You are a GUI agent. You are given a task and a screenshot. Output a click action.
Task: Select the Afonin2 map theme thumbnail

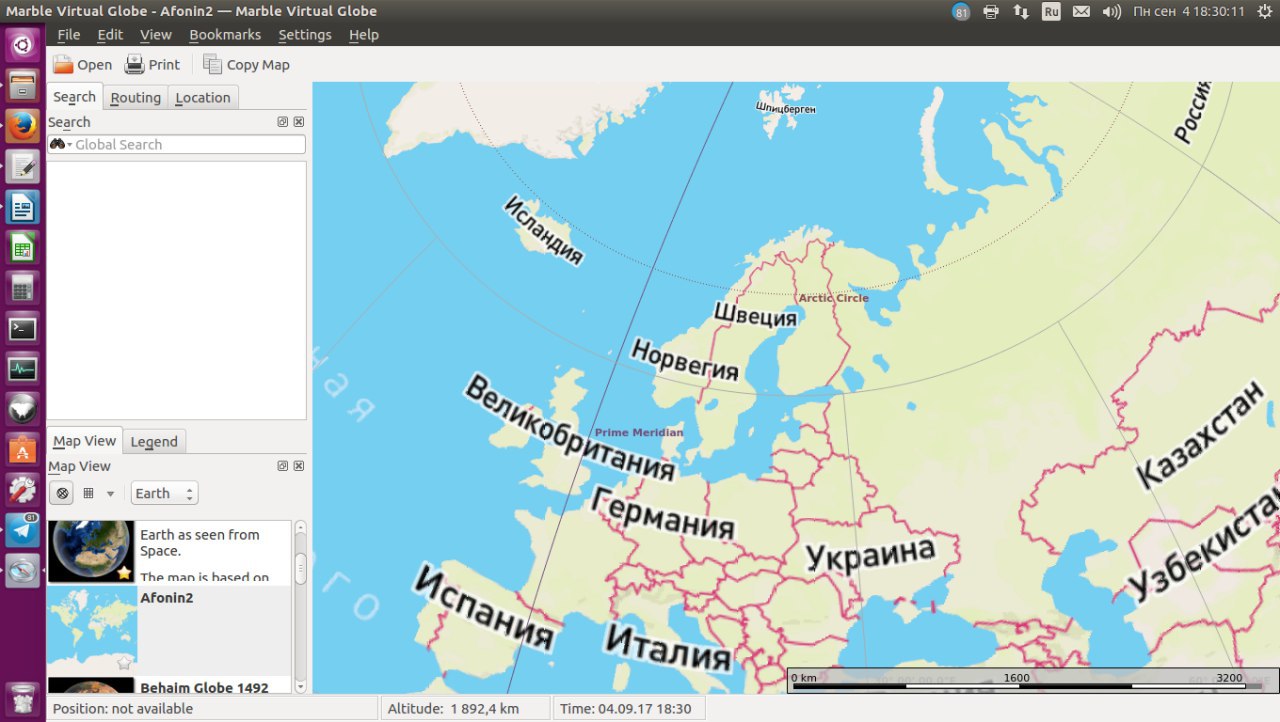point(91,629)
